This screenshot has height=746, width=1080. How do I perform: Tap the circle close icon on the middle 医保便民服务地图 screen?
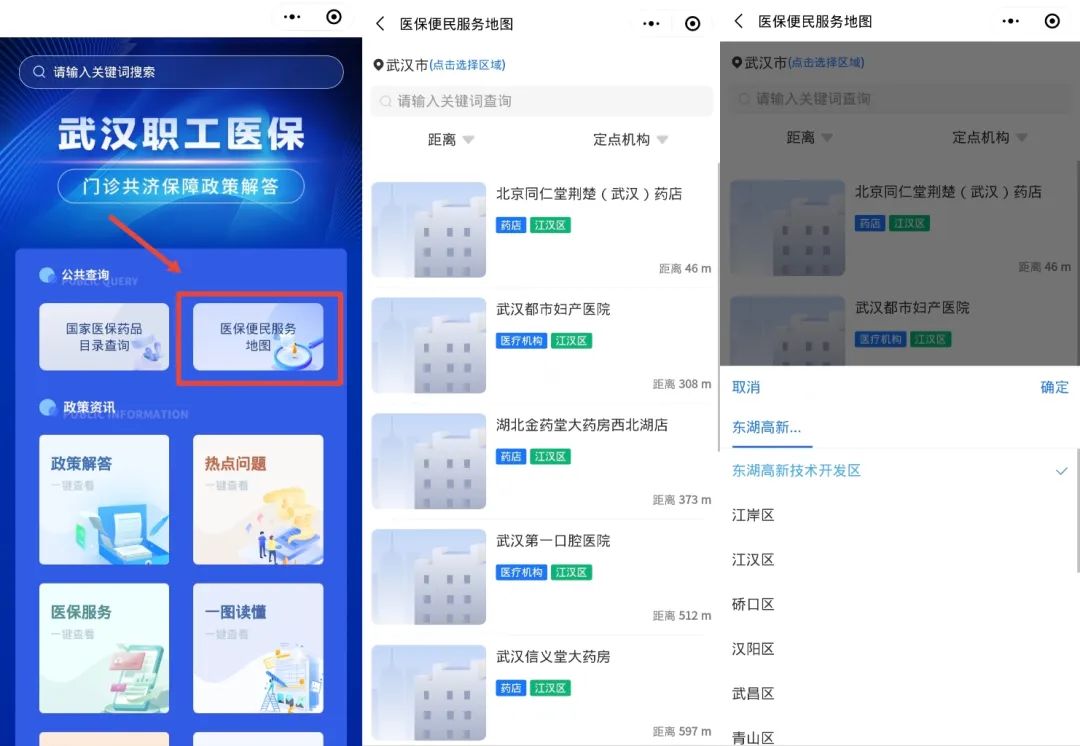coord(693,23)
